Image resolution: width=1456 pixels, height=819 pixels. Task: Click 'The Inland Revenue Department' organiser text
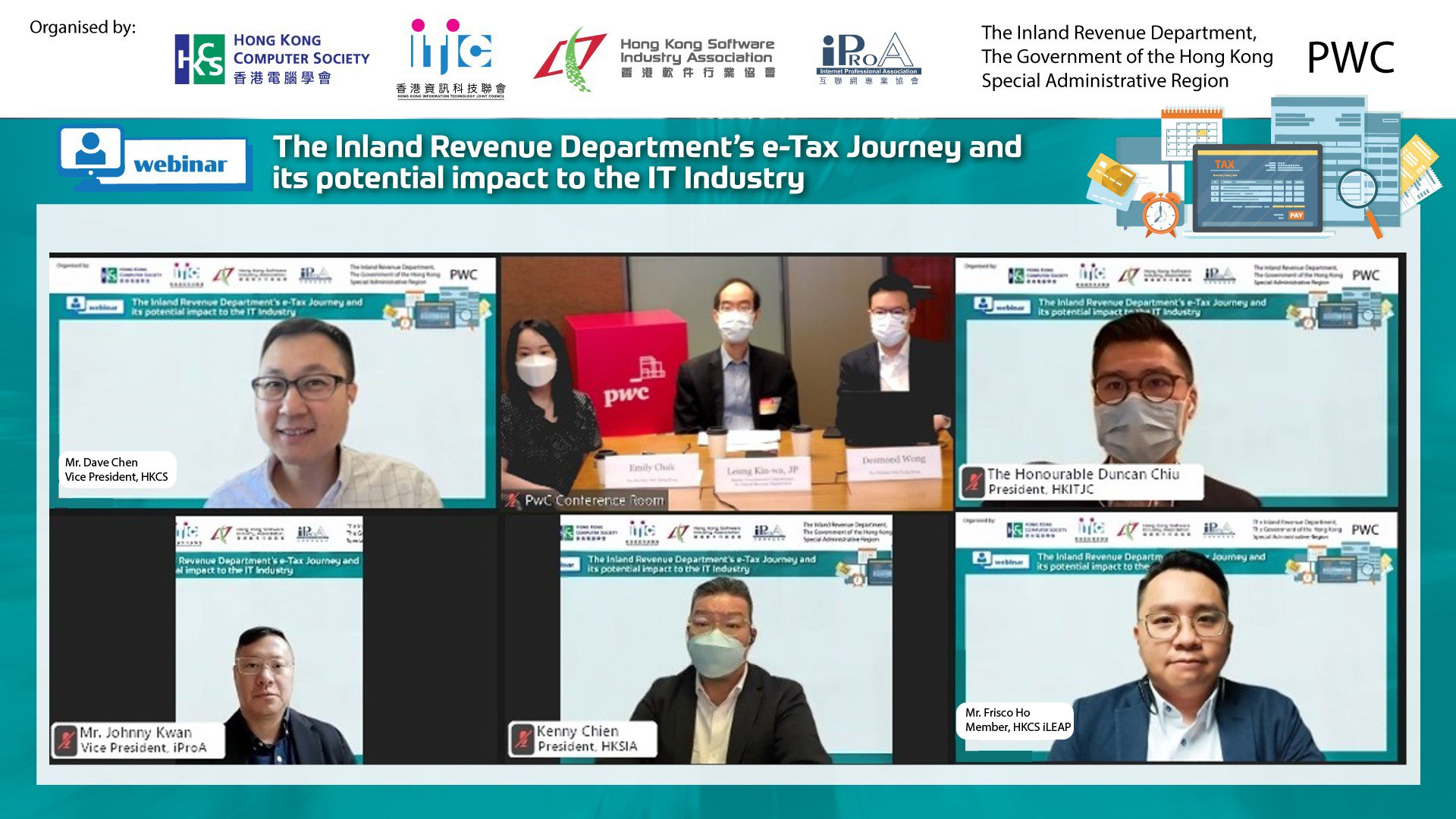(1127, 57)
